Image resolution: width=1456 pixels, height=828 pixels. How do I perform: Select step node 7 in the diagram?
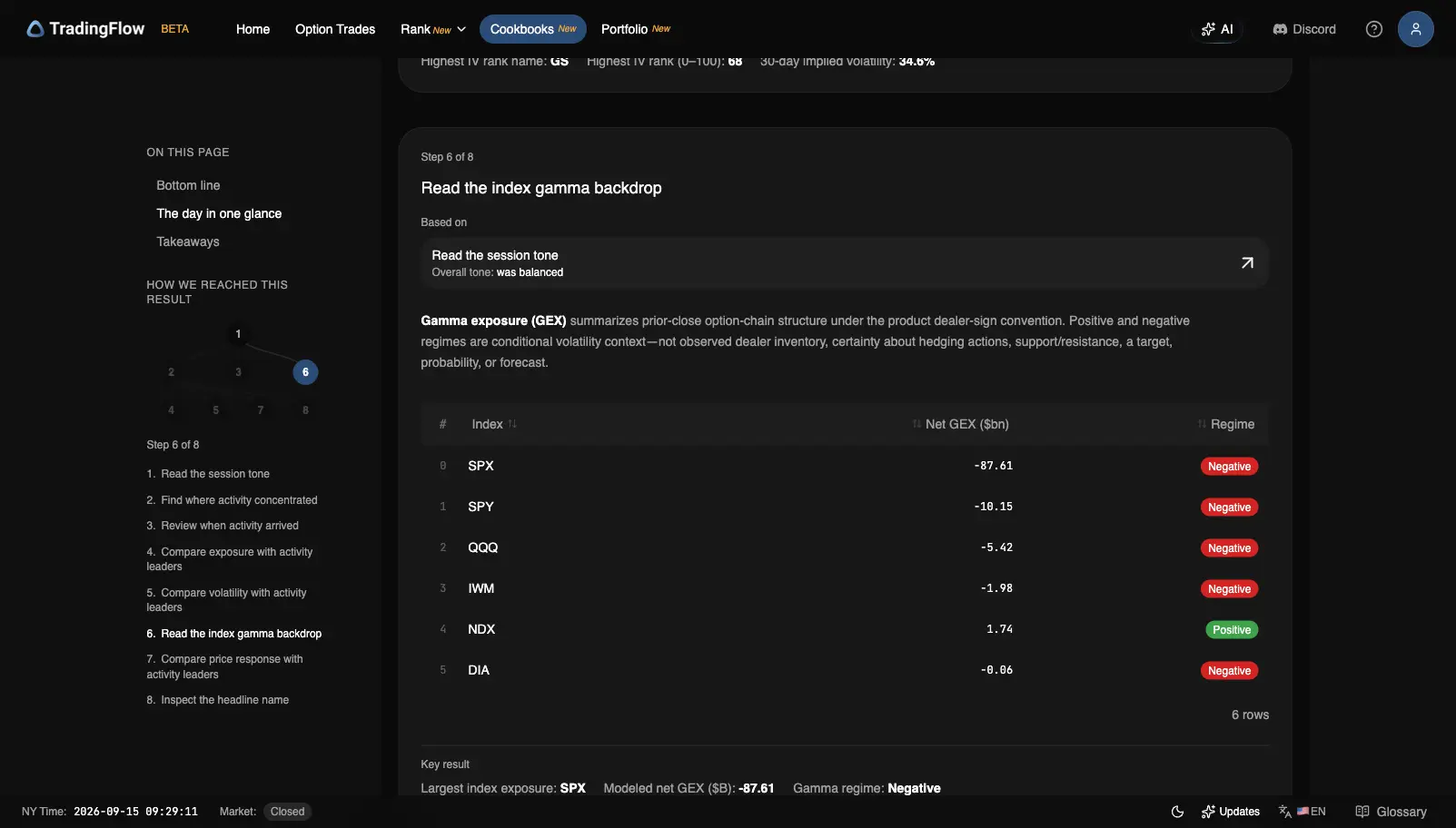[261, 410]
